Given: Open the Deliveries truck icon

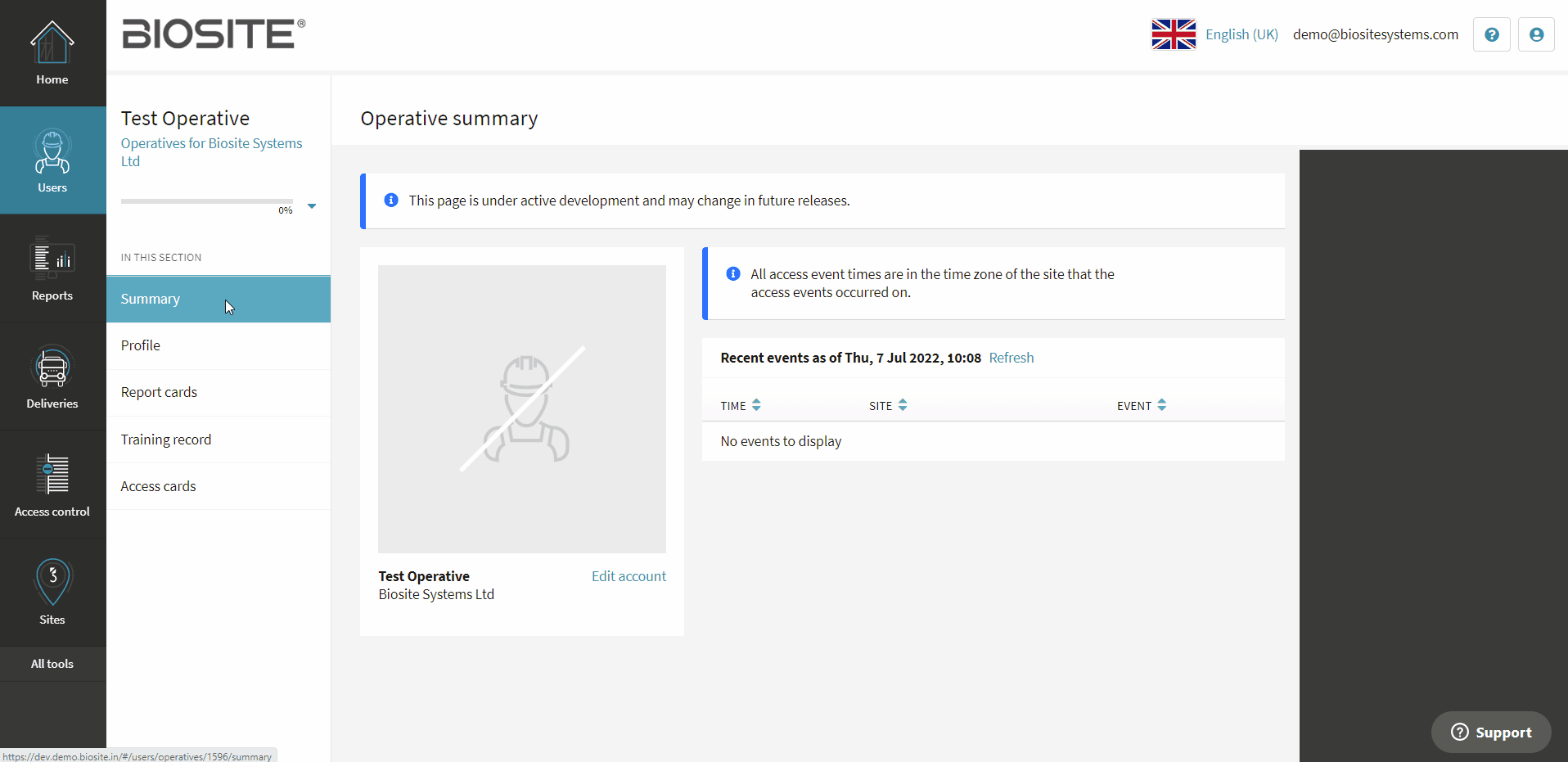Looking at the screenshot, I should tap(52, 367).
